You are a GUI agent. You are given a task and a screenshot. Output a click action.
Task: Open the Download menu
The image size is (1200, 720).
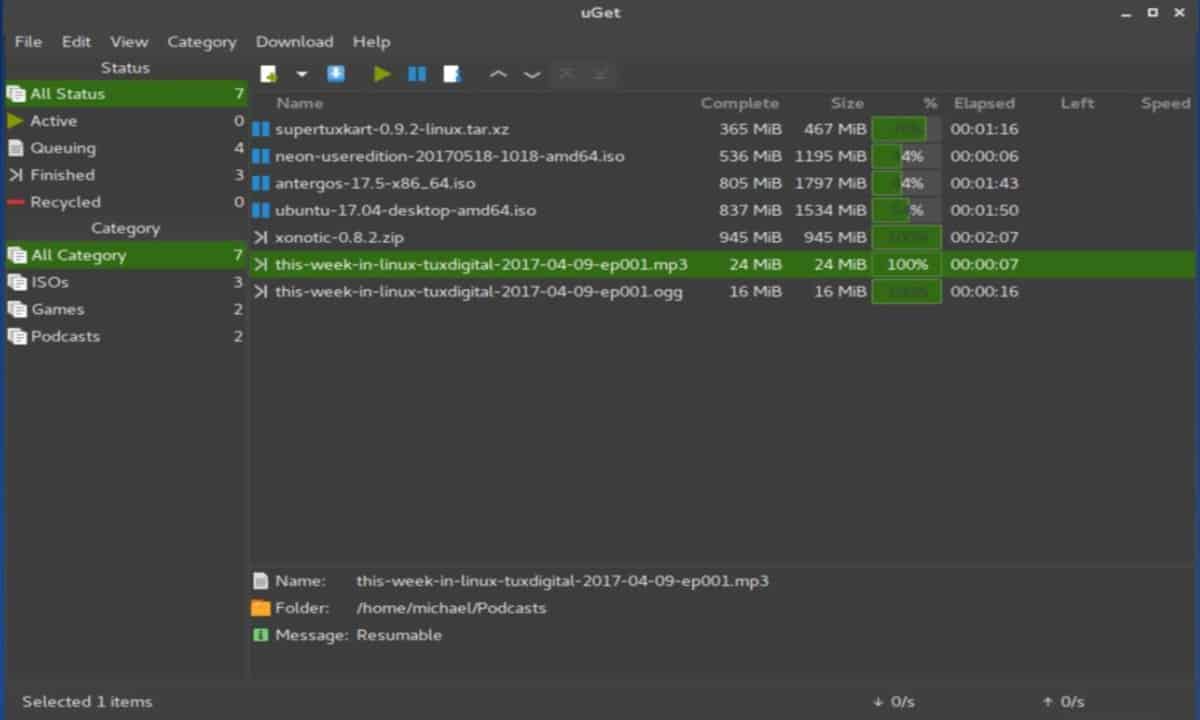294,42
